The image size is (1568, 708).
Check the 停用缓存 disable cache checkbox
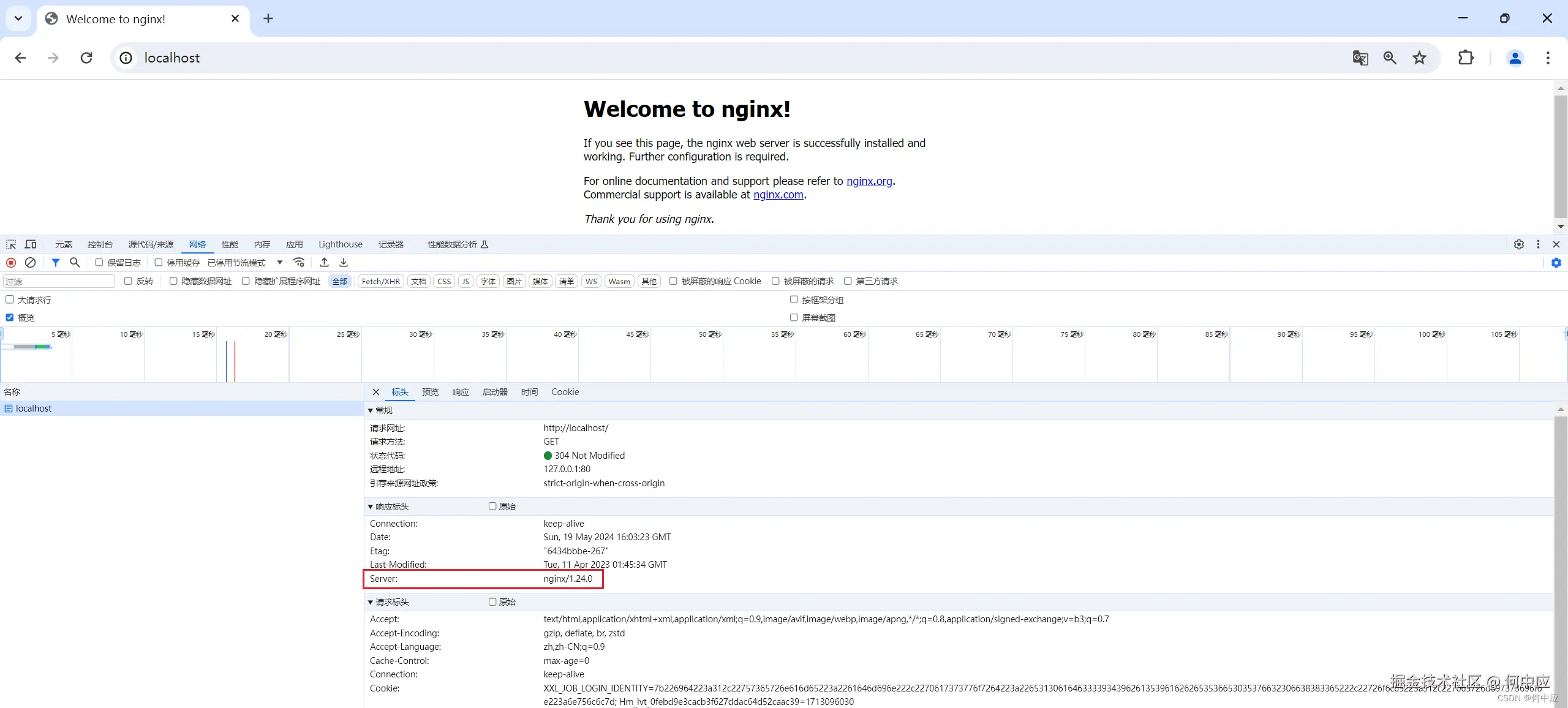158,263
